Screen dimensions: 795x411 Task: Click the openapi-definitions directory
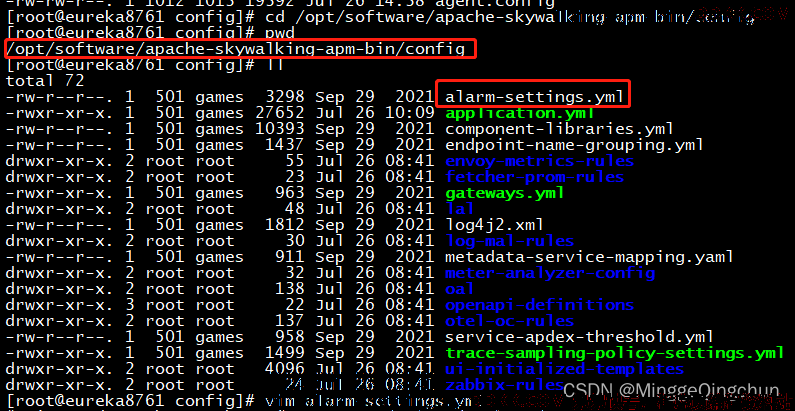click(x=539, y=305)
